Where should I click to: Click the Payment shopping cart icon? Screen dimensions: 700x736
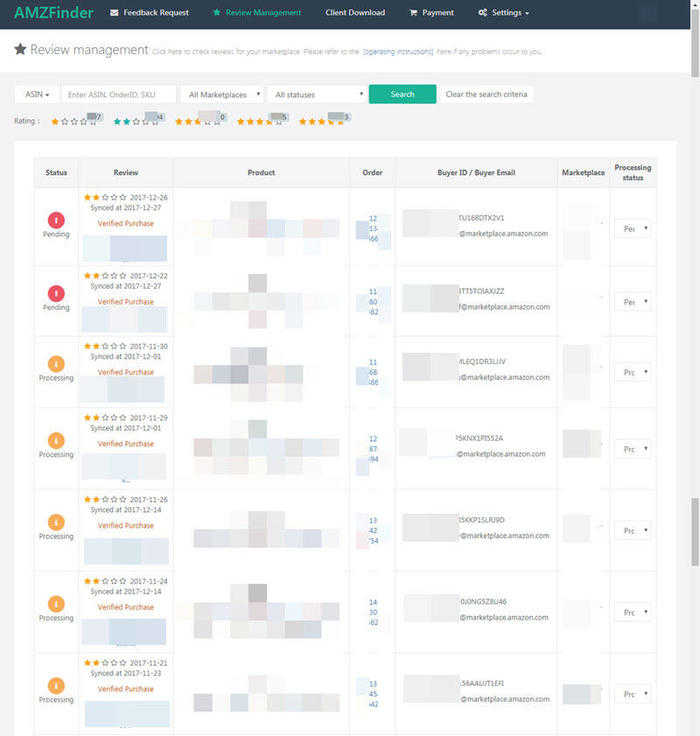point(413,13)
